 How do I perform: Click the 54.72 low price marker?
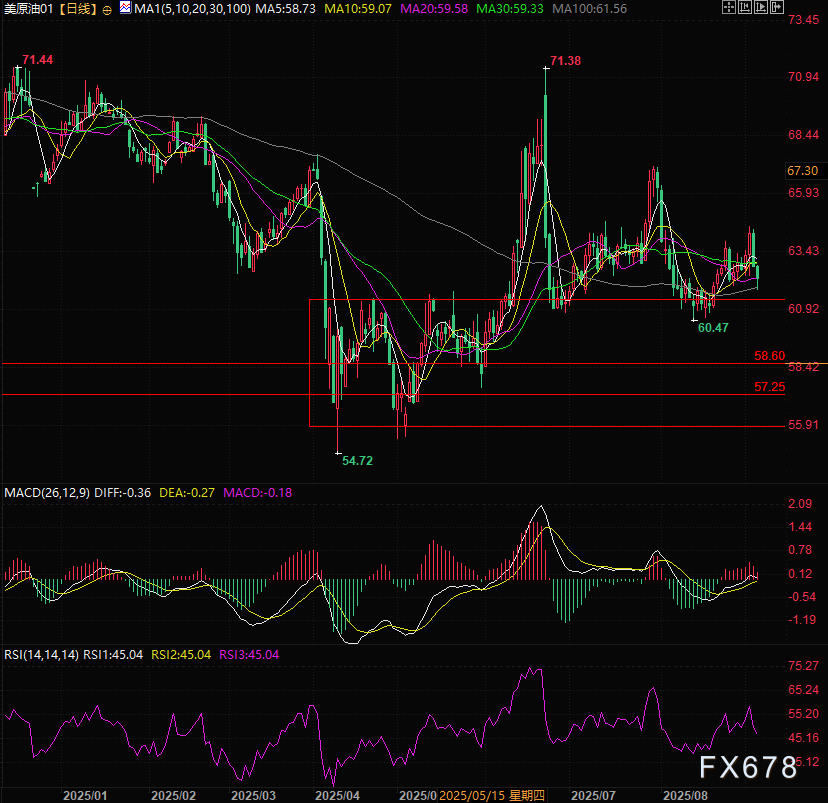point(357,460)
